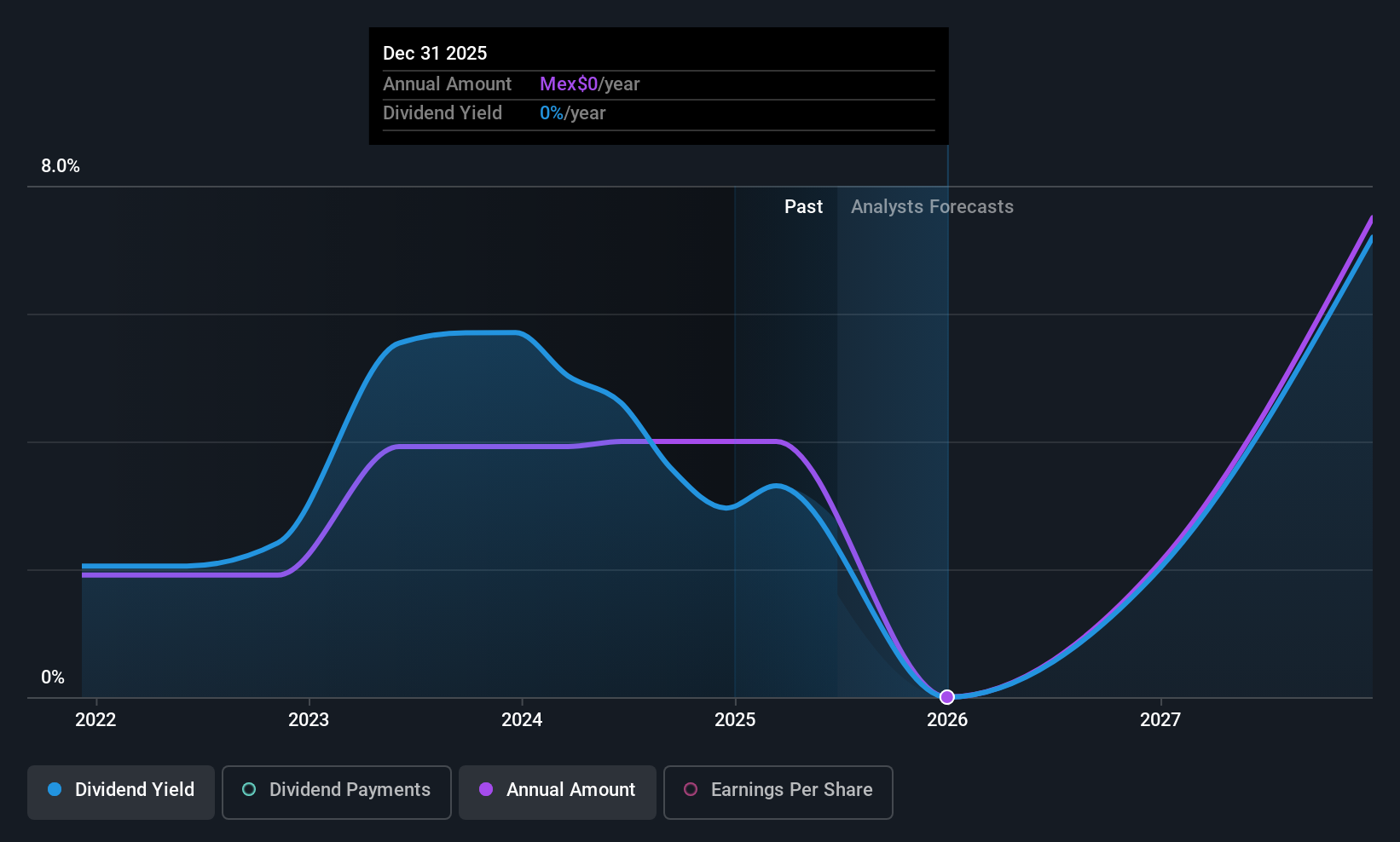
Task: Click the pink Earnings Per Share circle icon
Action: point(691,789)
